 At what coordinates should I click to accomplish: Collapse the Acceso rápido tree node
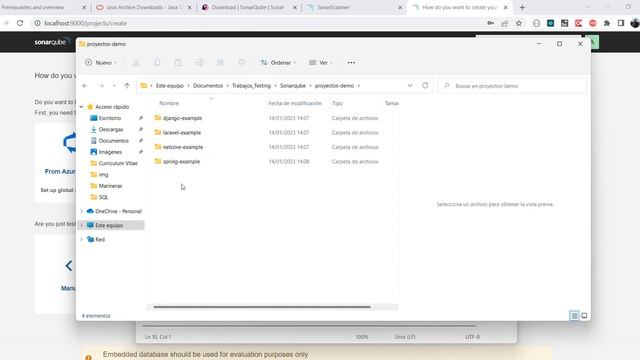coord(82,107)
